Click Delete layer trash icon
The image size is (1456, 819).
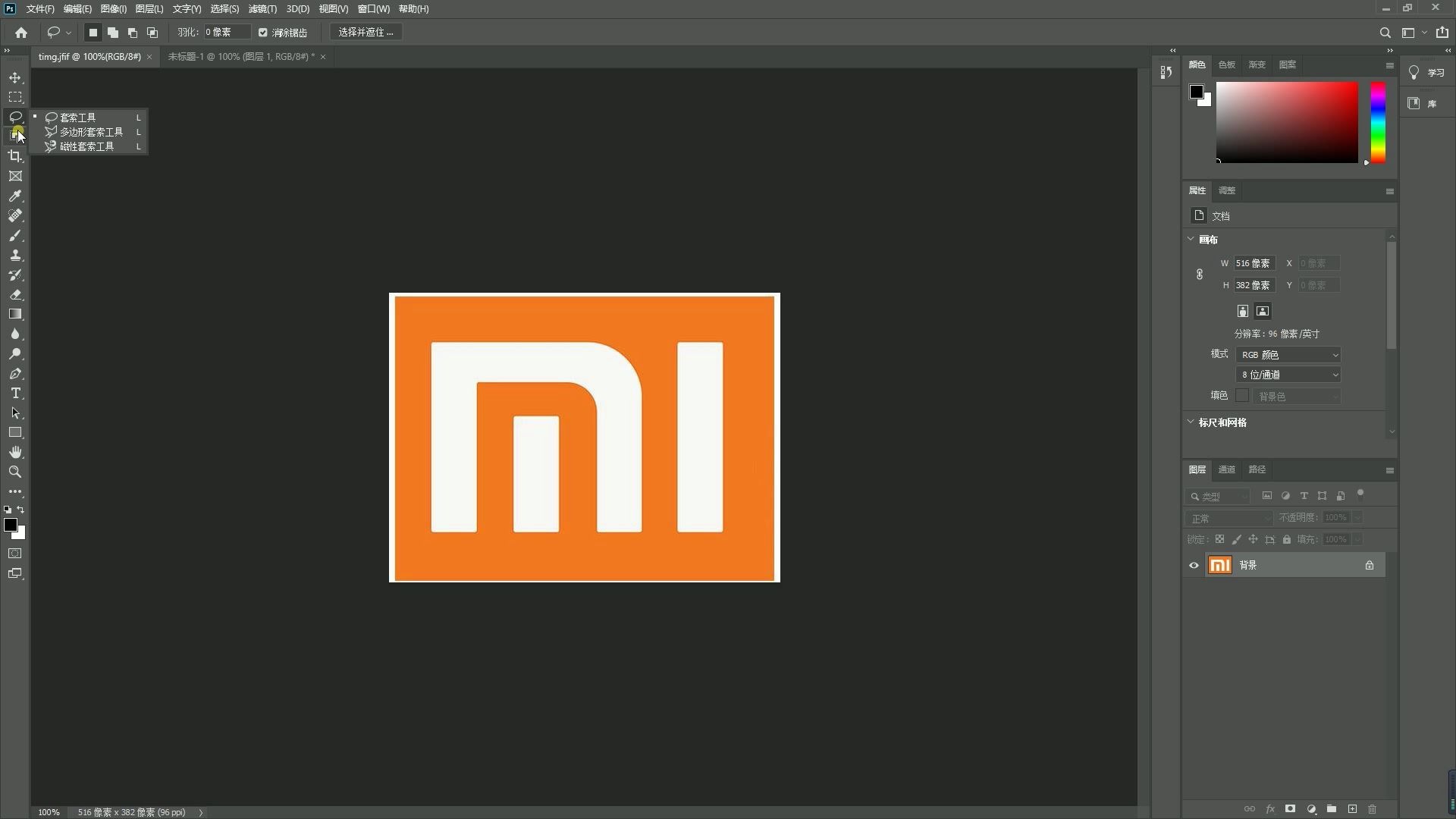click(x=1373, y=809)
